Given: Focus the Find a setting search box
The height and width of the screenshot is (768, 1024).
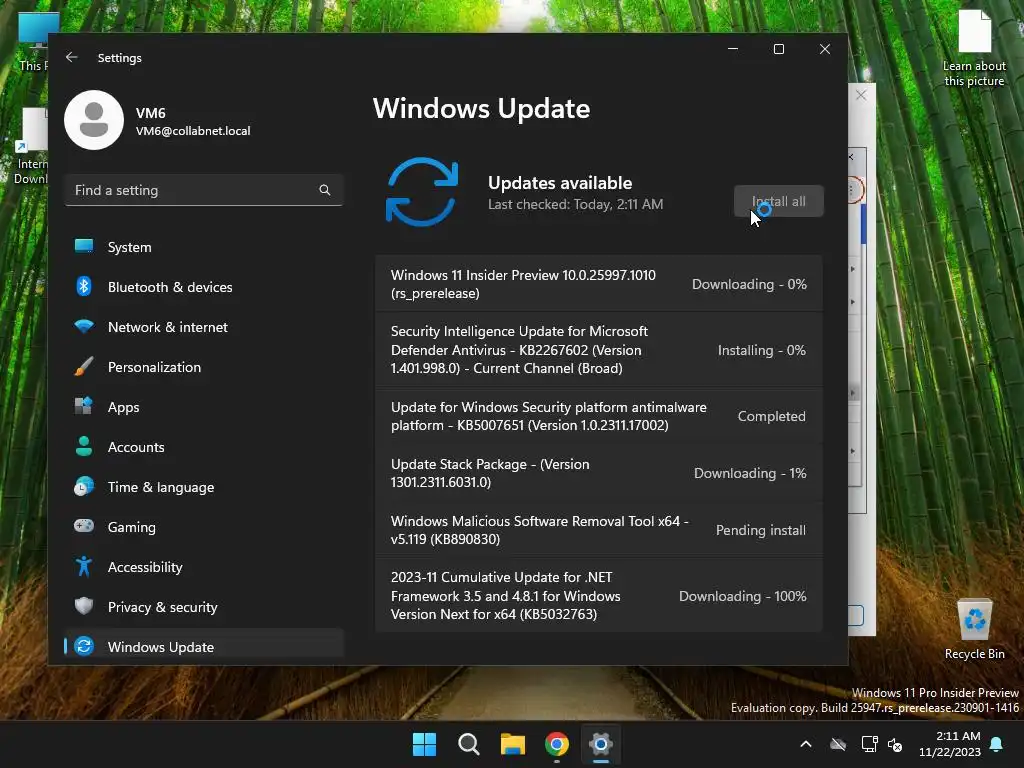Looking at the screenshot, I should coord(204,190).
